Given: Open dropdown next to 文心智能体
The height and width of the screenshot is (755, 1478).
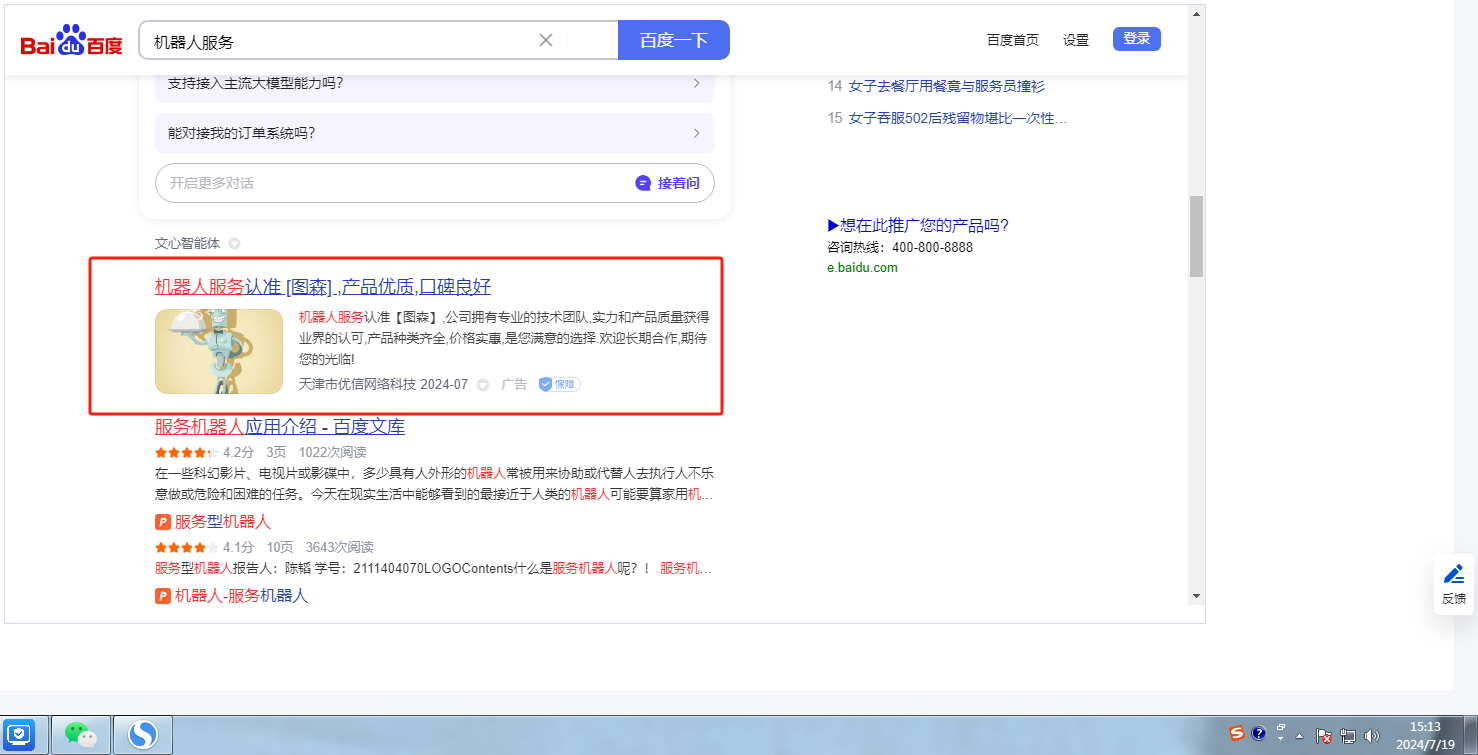Looking at the screenshot, I should [234, 243].
